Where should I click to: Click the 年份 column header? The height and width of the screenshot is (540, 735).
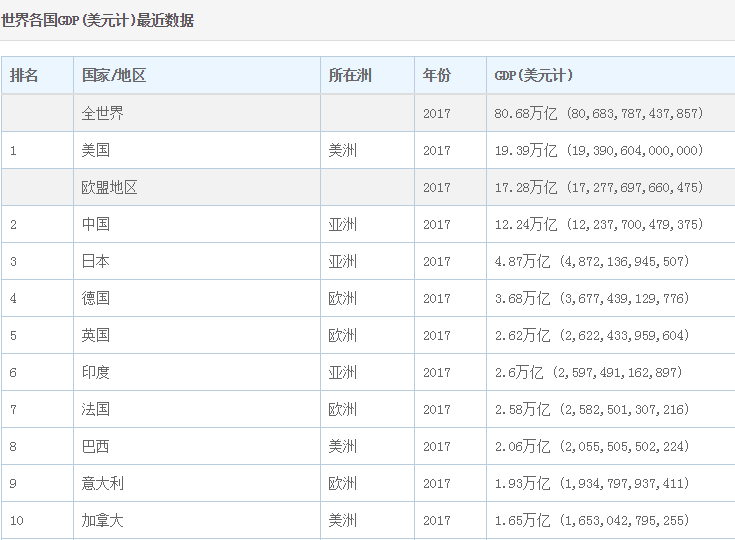(x=436, y=75)
